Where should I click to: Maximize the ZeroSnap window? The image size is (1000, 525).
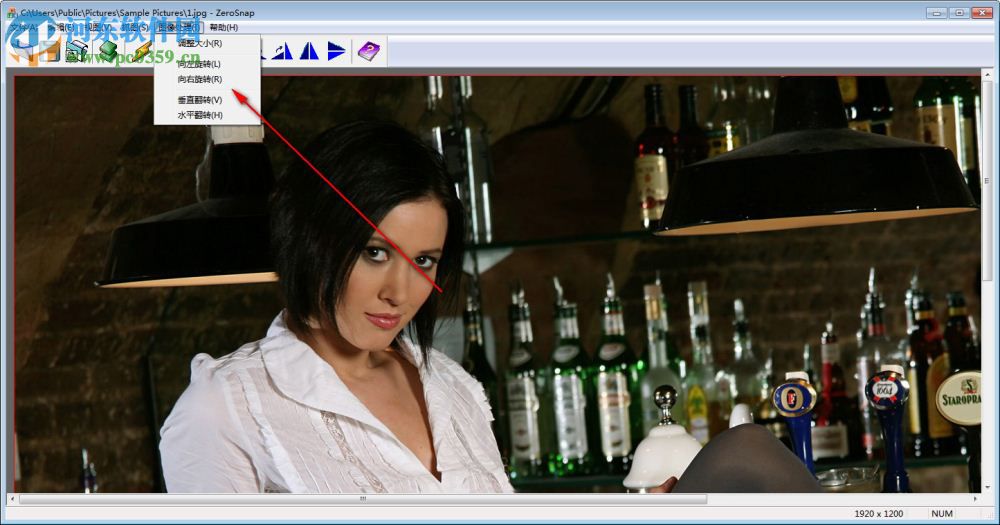point(959,13)
